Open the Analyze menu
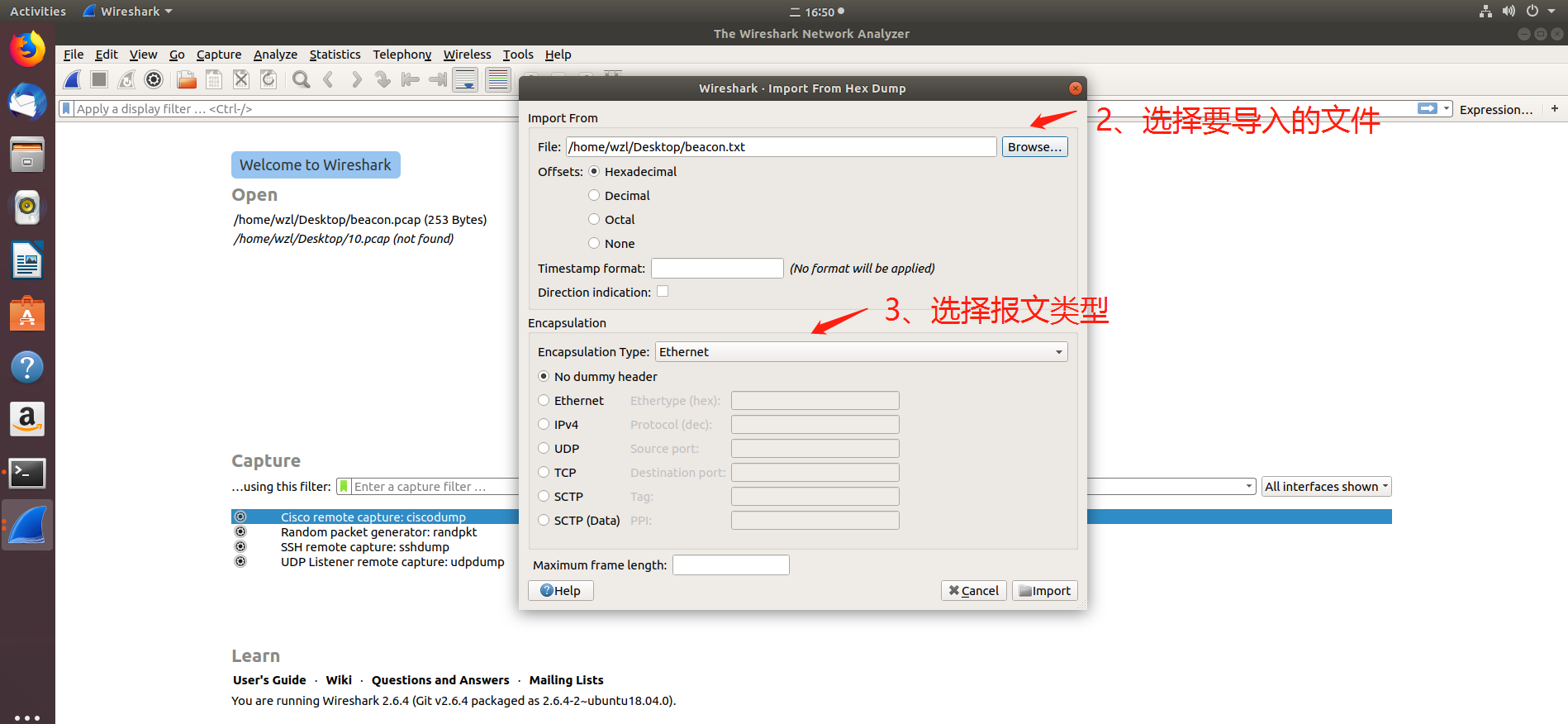 coord(275,55)
